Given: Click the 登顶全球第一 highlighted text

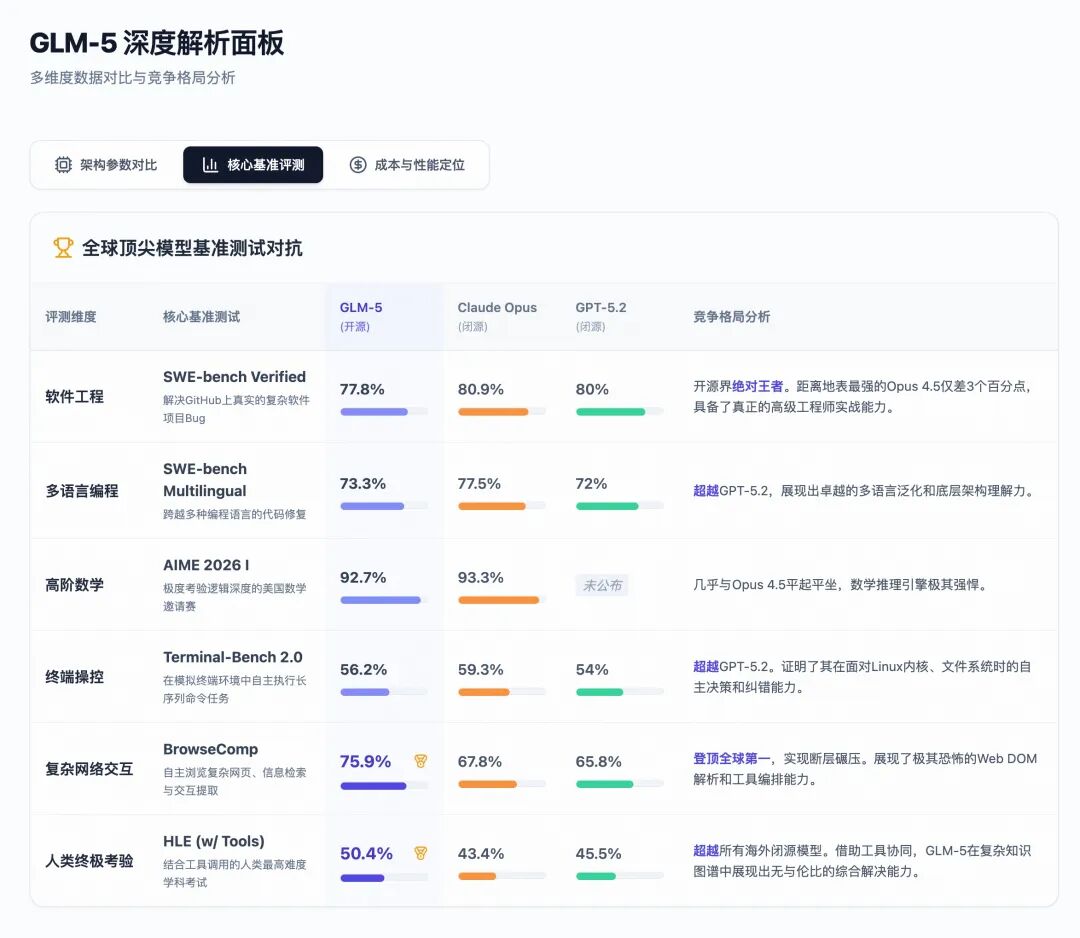Looking at the screenshot, I should [x=732, y=759].
